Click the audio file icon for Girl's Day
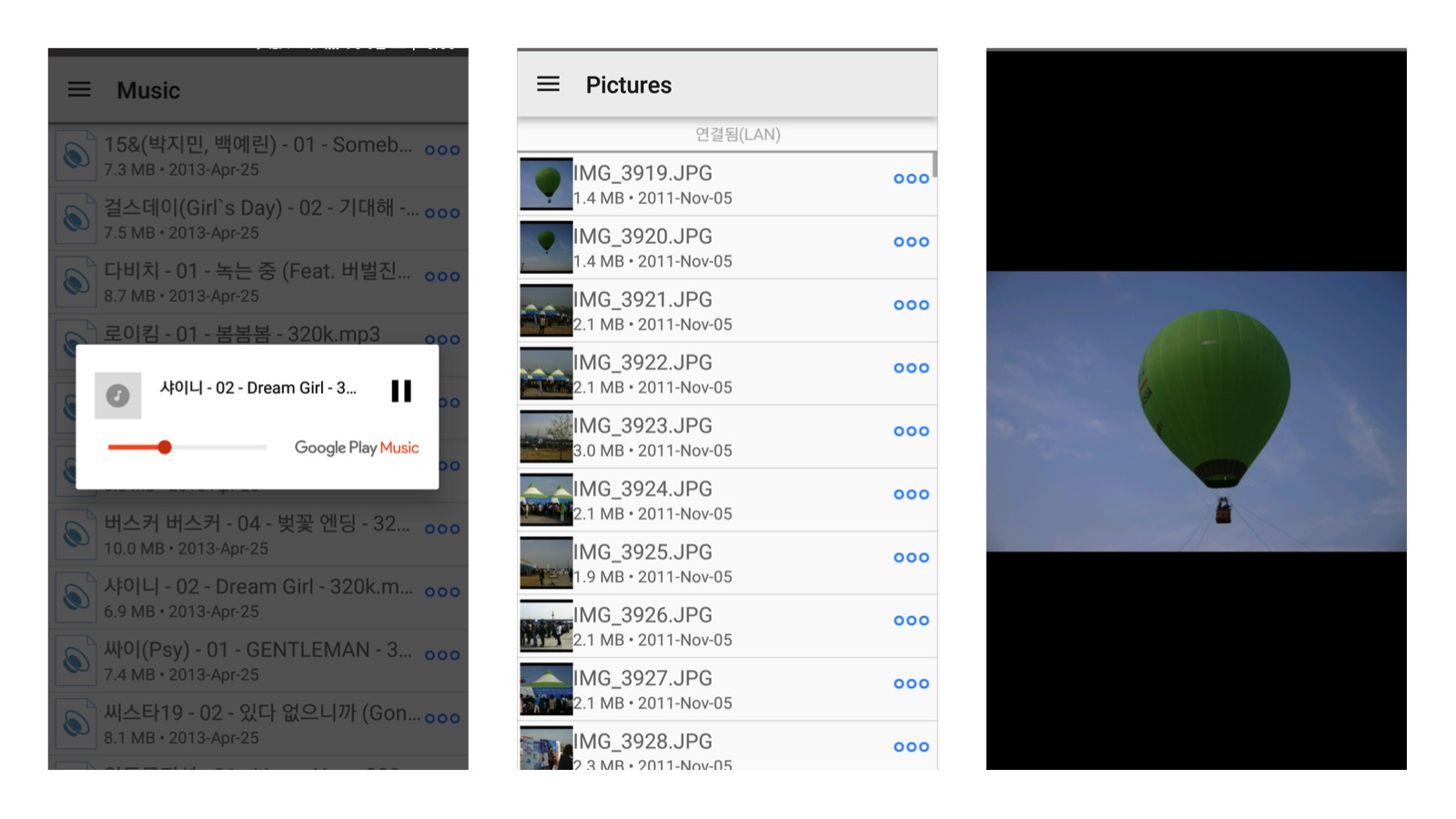 tap(76, 218)
